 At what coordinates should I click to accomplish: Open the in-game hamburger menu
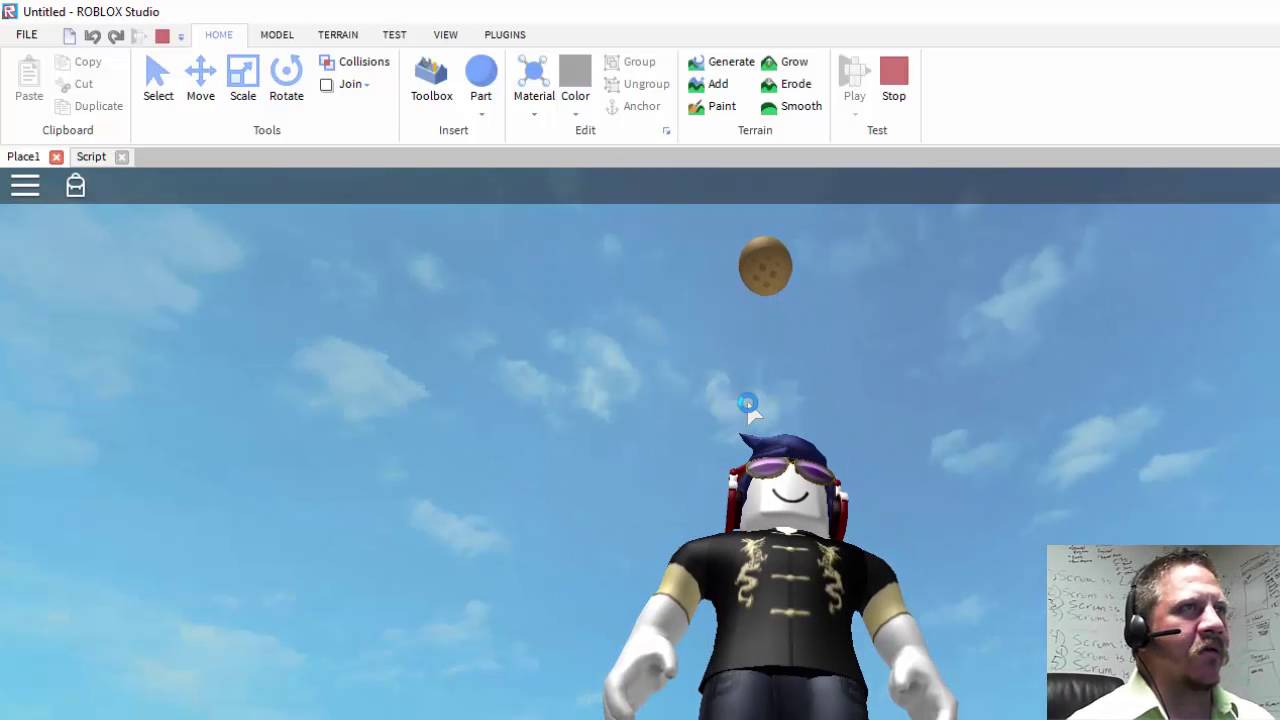pyautogui.click(x=25, y=185)
